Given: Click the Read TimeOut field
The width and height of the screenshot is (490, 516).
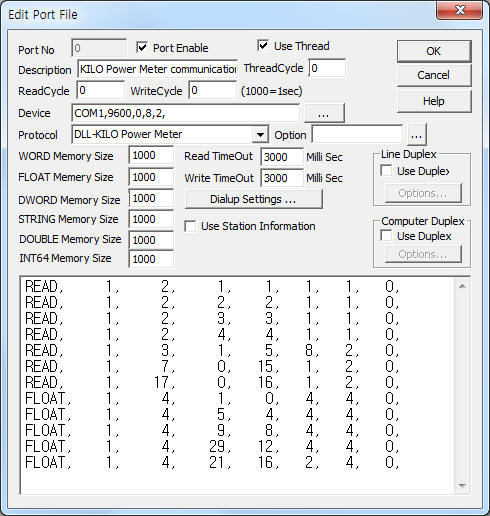Looking at the screenshot, I should [282, 157].
